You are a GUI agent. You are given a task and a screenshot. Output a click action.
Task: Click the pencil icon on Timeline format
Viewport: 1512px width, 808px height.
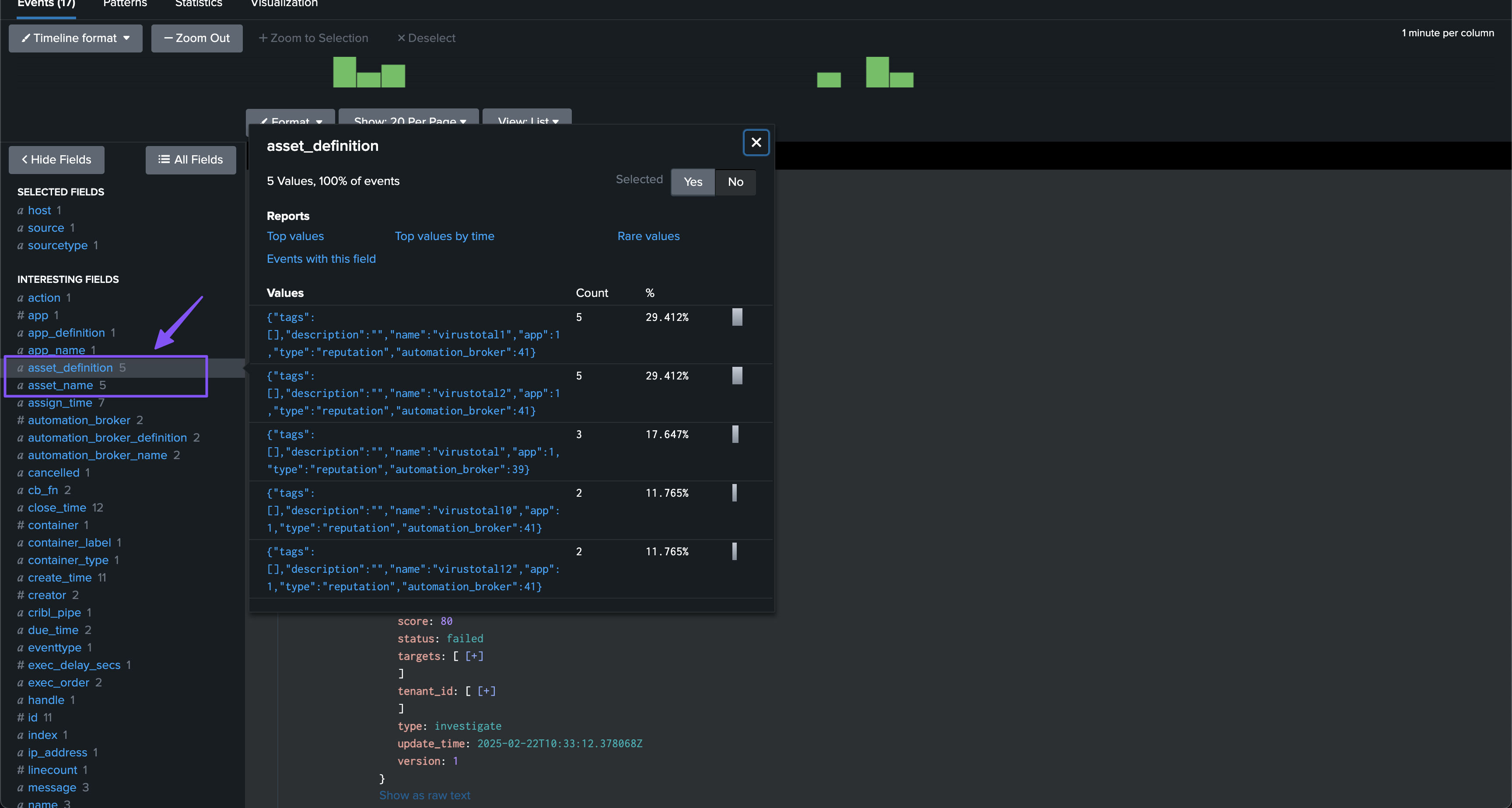(x=26, y=38)
